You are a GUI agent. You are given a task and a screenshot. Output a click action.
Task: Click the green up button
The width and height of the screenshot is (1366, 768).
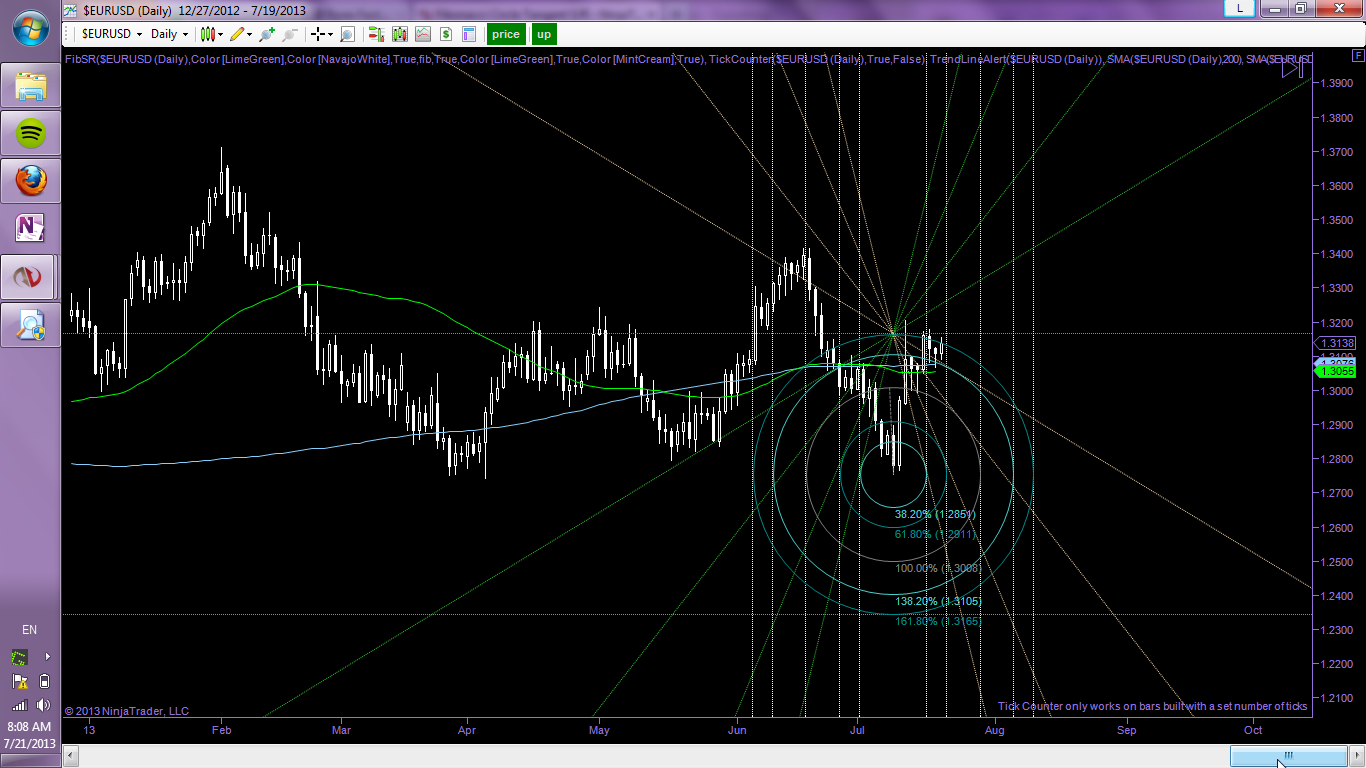[x=544, y=34]
